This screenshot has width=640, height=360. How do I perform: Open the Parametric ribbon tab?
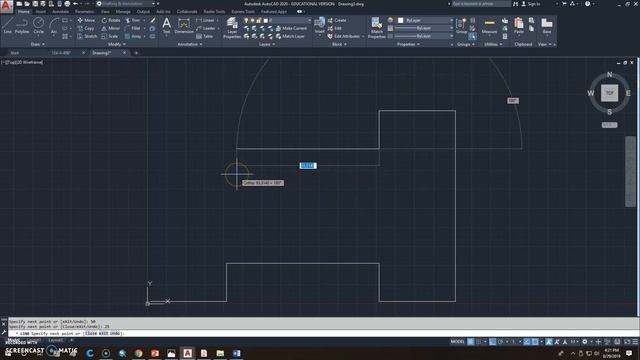[84, 11]
